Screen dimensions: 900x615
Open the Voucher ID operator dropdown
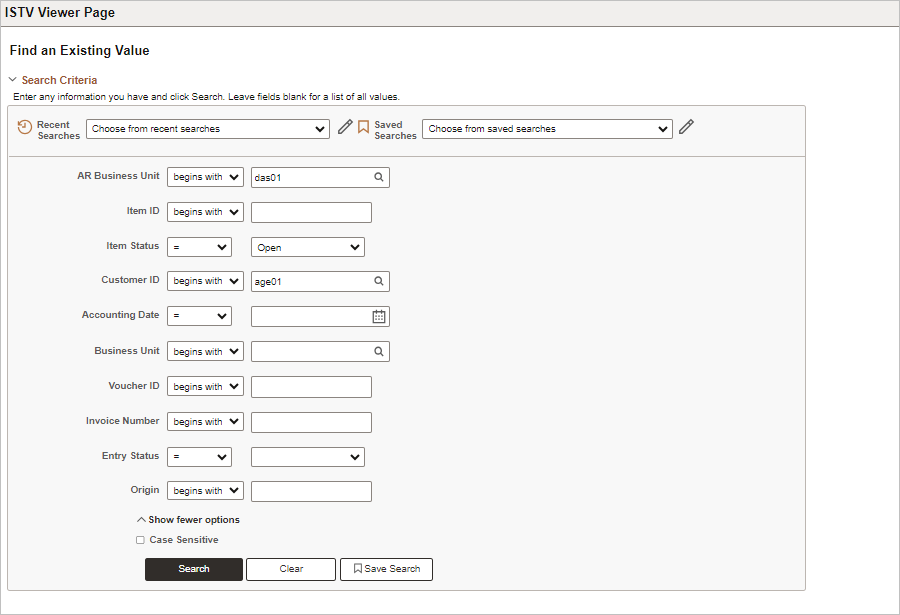(x=205, y=386)
